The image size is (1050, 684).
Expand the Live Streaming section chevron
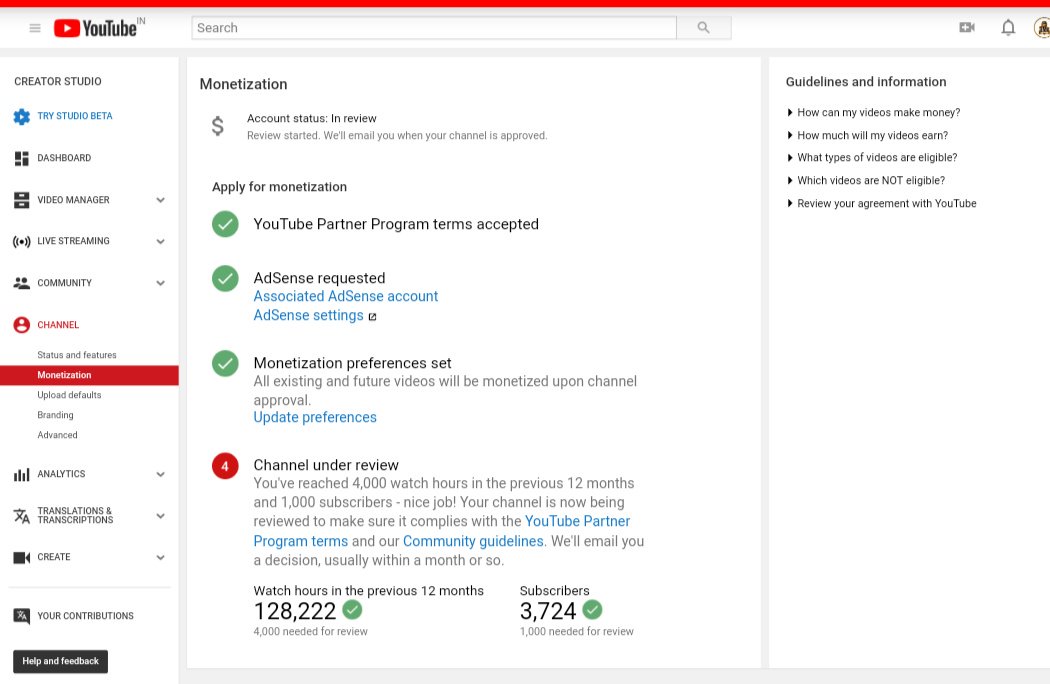(x=161, y=241)
